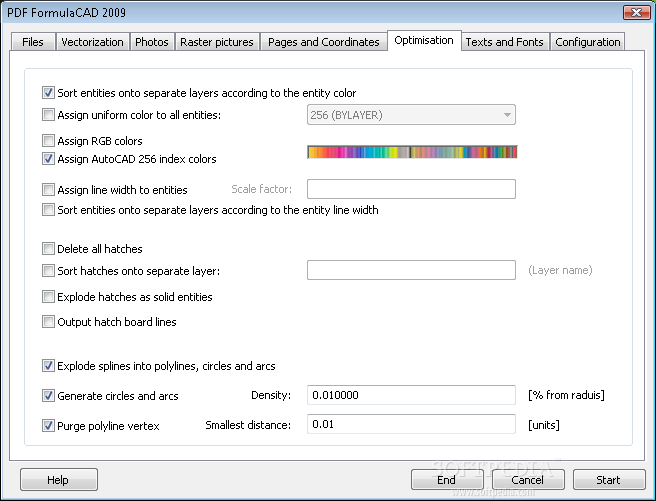The height and width of the screenshot is (501, 656).
Task: Uncheck Generate circles and arcs
Action: (48, 396)
